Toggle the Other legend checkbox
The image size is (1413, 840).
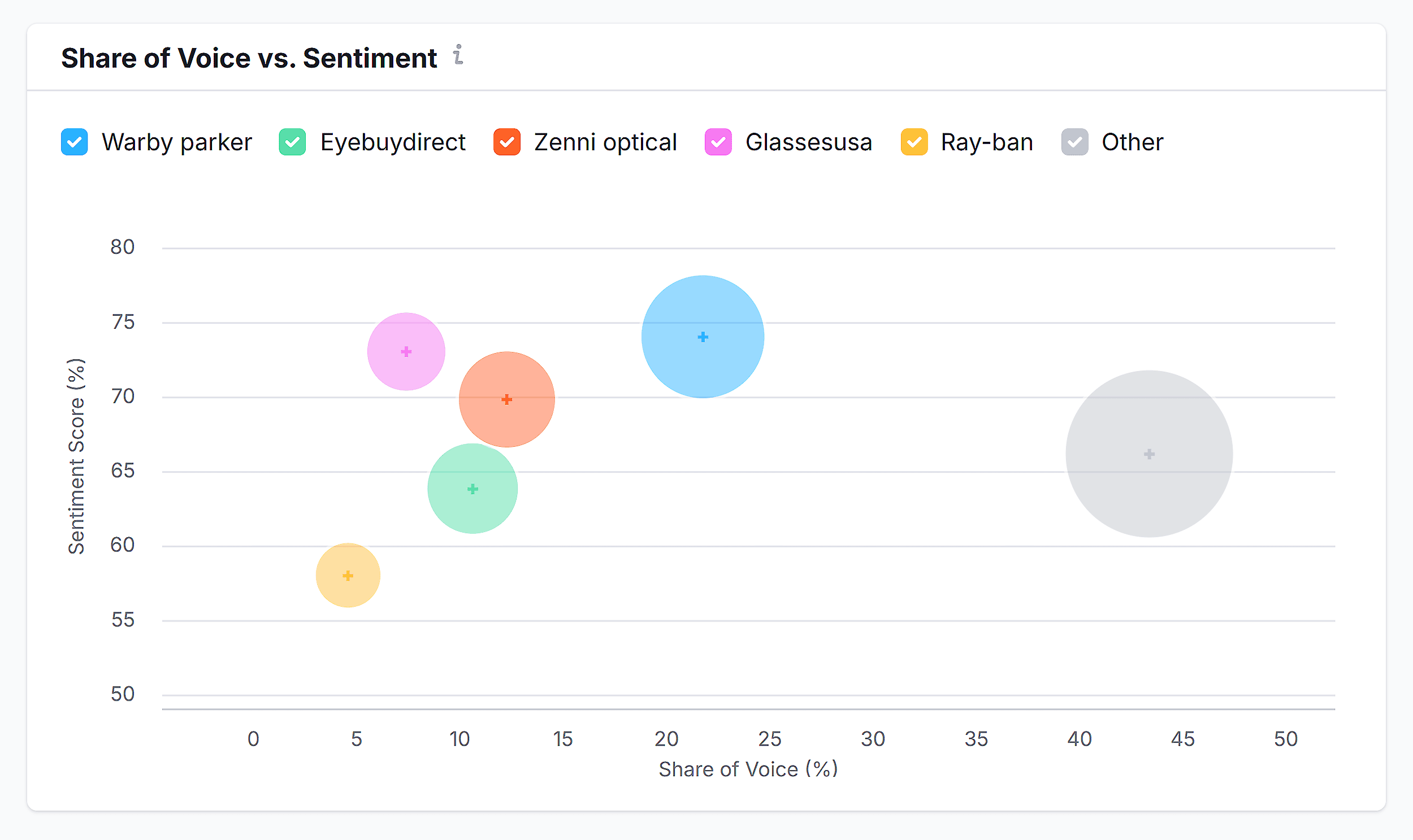click(x=1074, y=142)
